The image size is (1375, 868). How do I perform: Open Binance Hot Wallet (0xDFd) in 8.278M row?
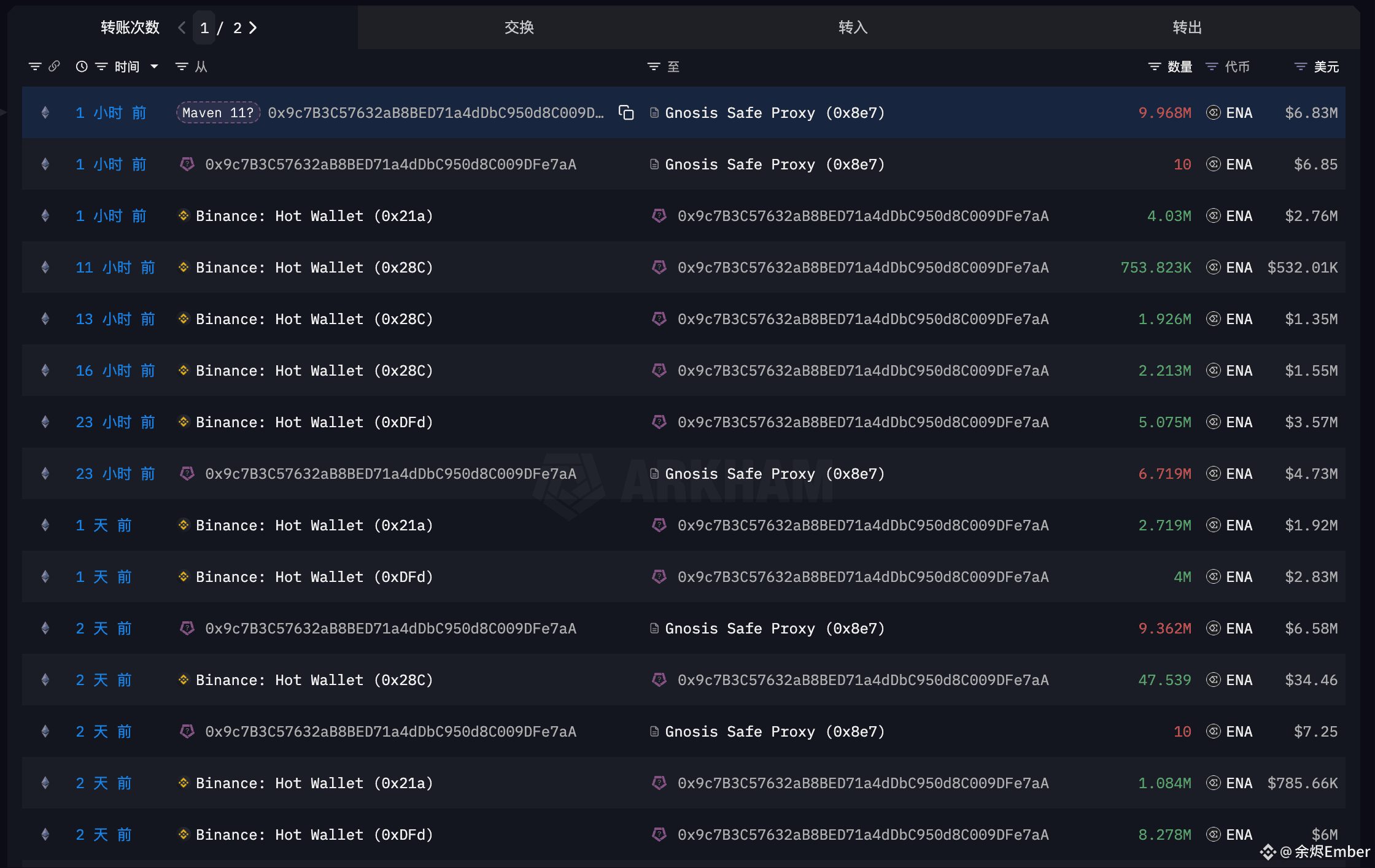314,834
